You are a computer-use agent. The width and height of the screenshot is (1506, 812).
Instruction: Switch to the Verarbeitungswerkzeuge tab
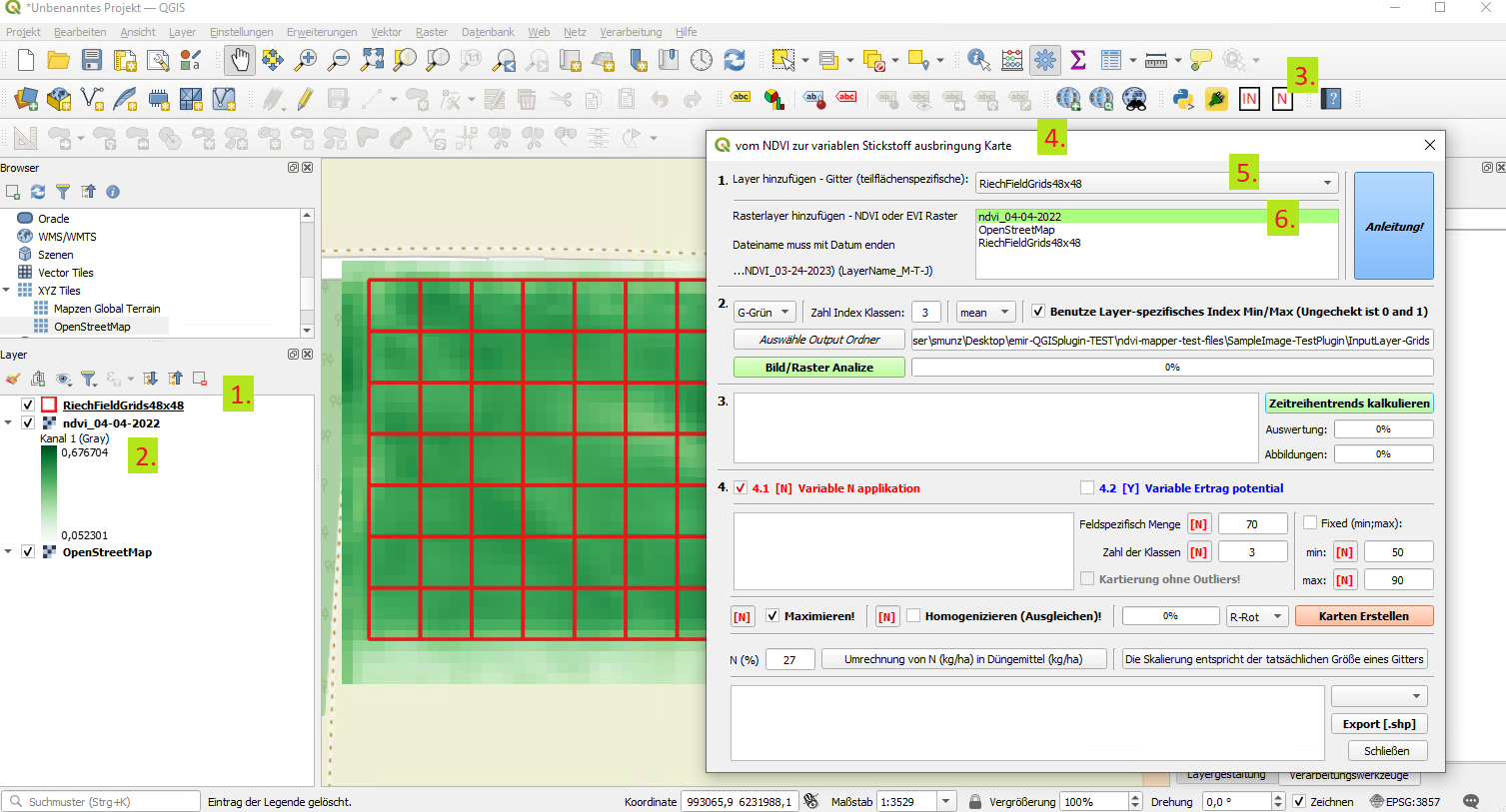[x=1348, y=776]
